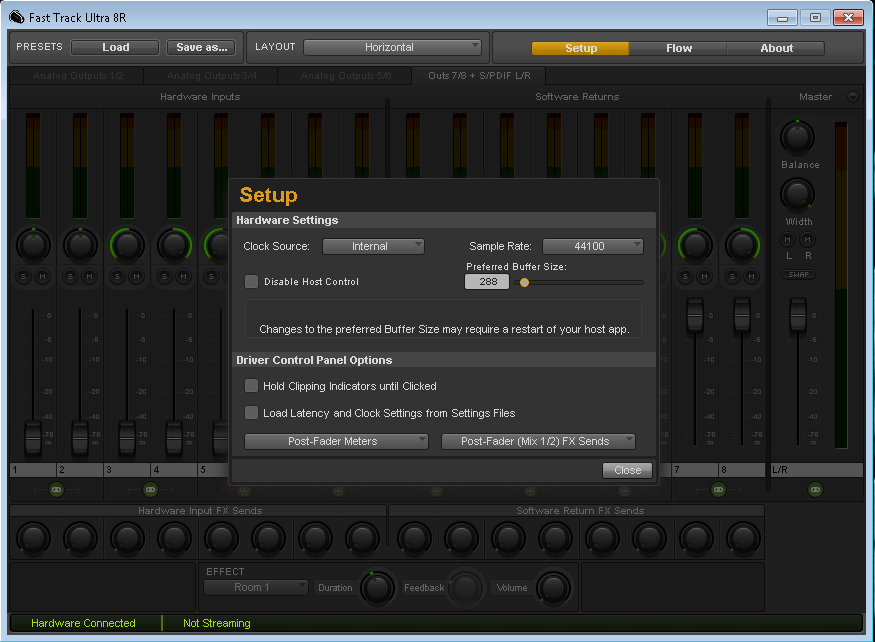Link software return channels 1 and 2
This screenshot has width=875, height=642.
(x=436, y=490)
